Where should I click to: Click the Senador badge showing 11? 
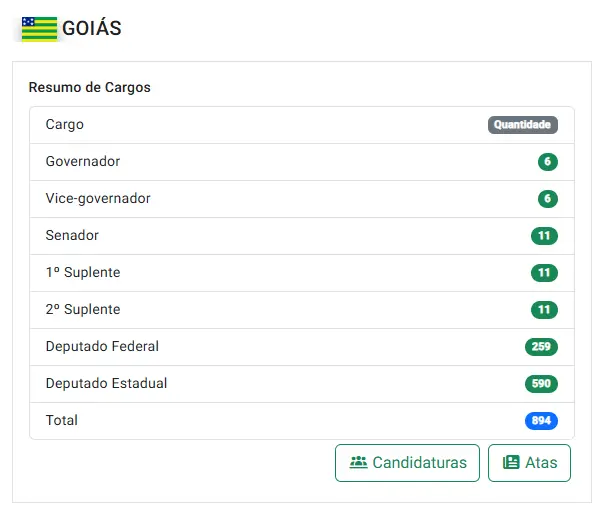(544, 236)
